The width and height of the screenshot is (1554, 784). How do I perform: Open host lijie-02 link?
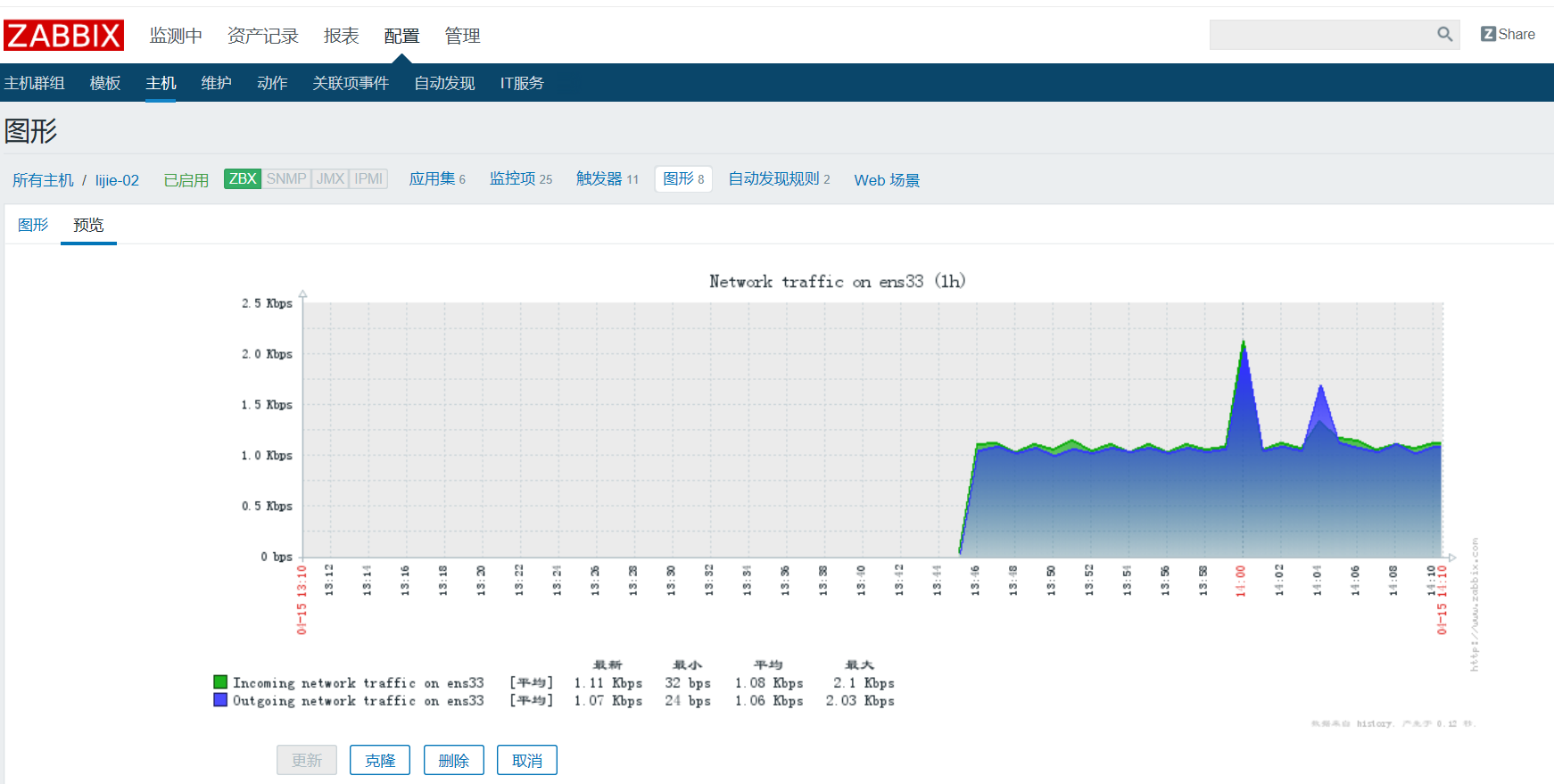click(x=117, y=180)
